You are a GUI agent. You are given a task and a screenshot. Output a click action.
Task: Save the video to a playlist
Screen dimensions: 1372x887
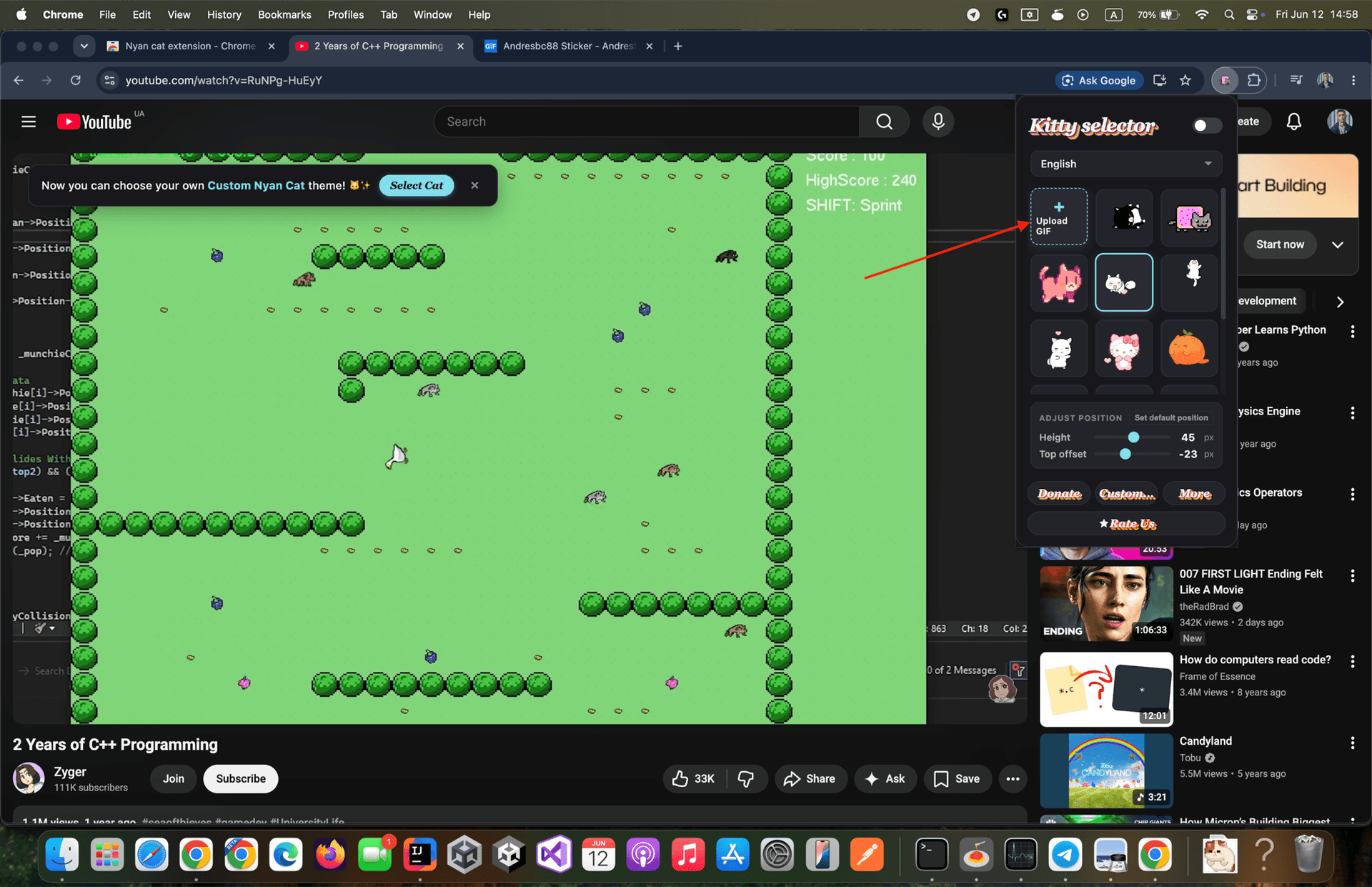pyautogui.click(x=957, y=778)
